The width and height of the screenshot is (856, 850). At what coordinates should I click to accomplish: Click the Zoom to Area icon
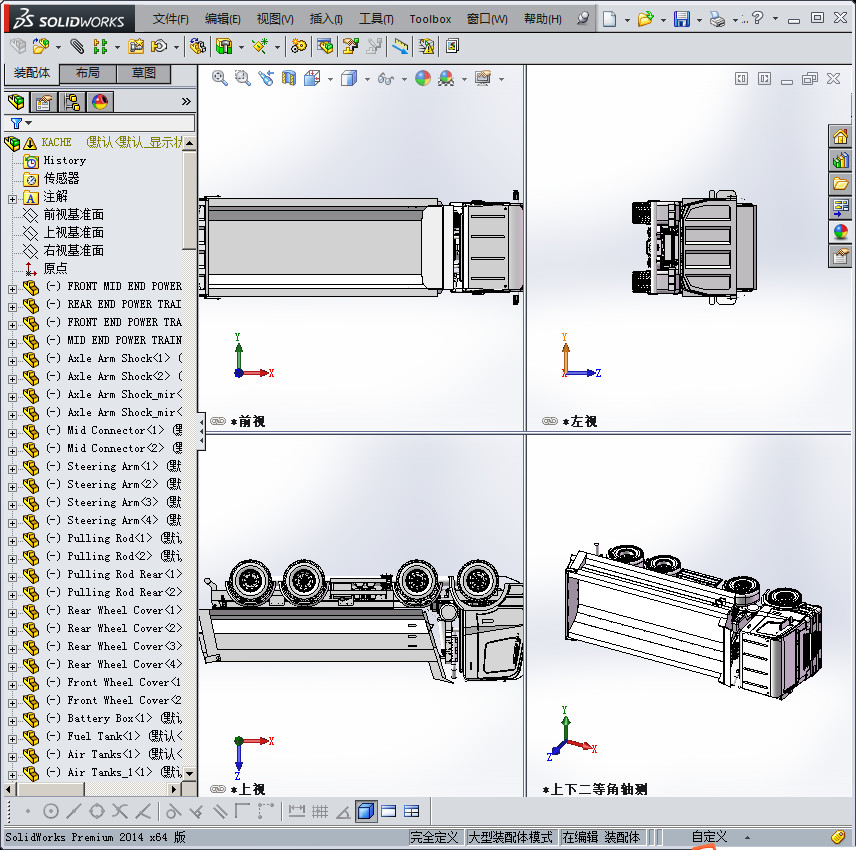click(x=242, y=78)
